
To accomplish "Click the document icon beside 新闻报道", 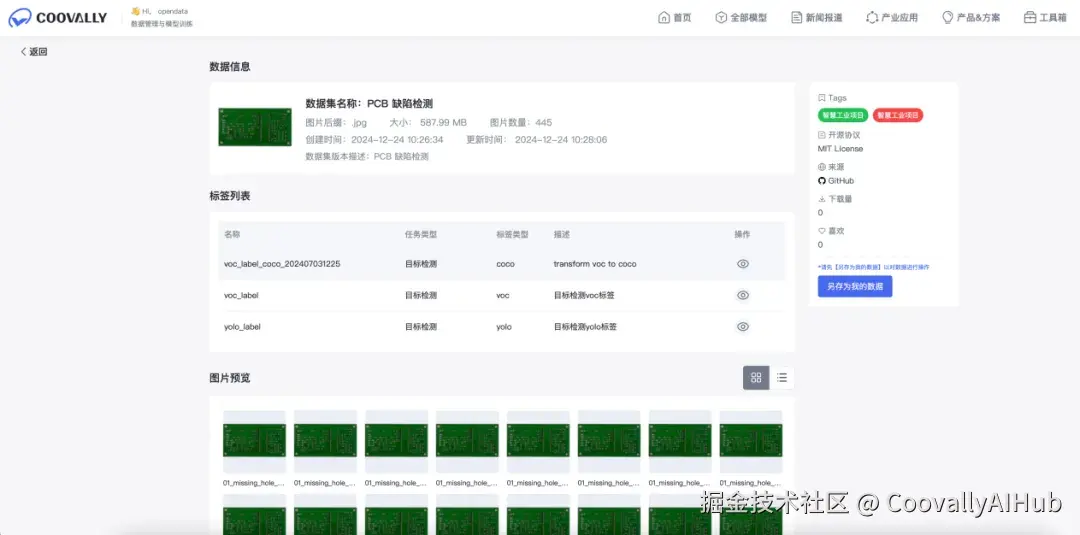I will 797,18.
